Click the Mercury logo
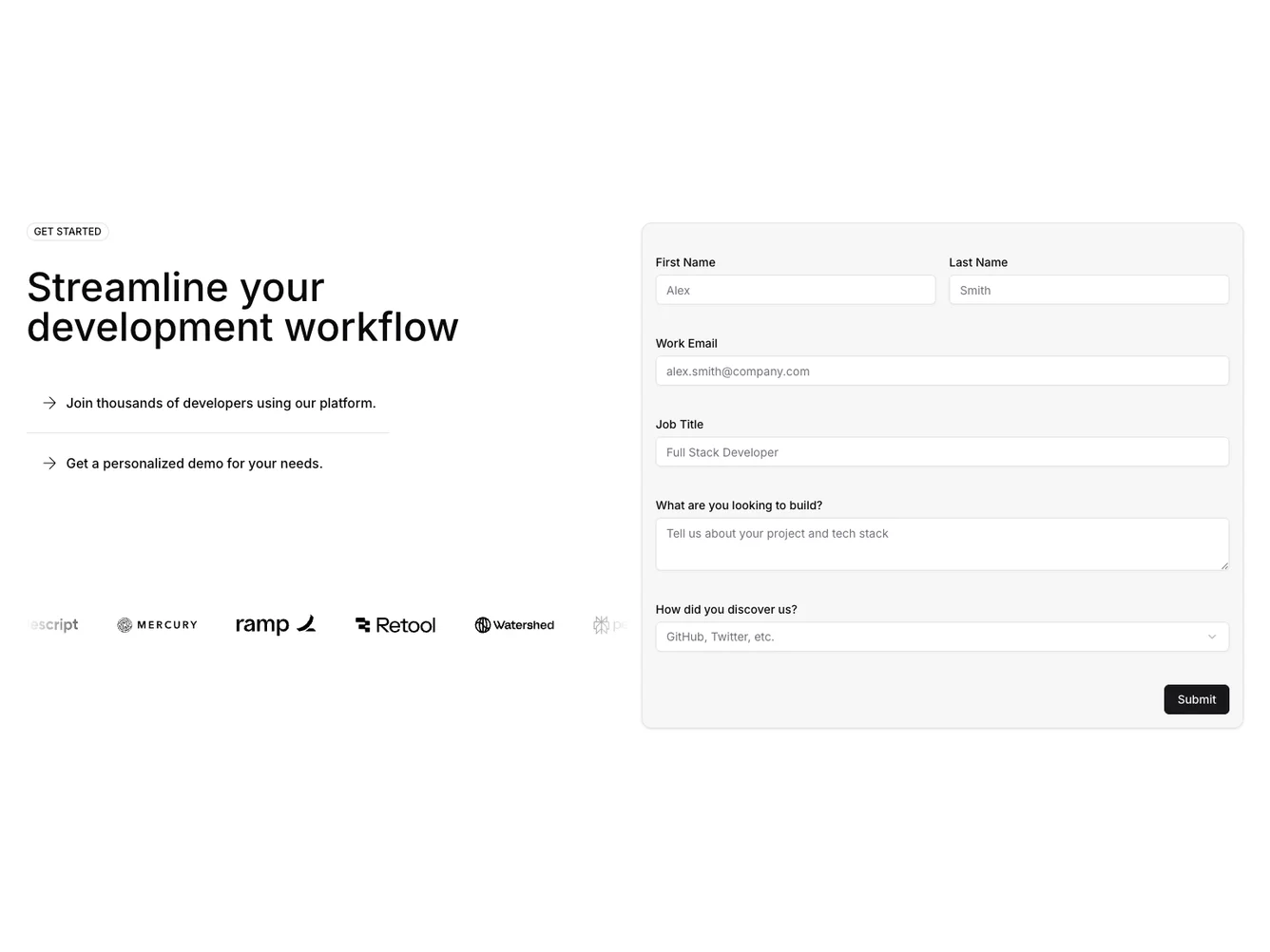Image resolution: width=1270 pixels, height=952 pixels. (x=158, y=625)
